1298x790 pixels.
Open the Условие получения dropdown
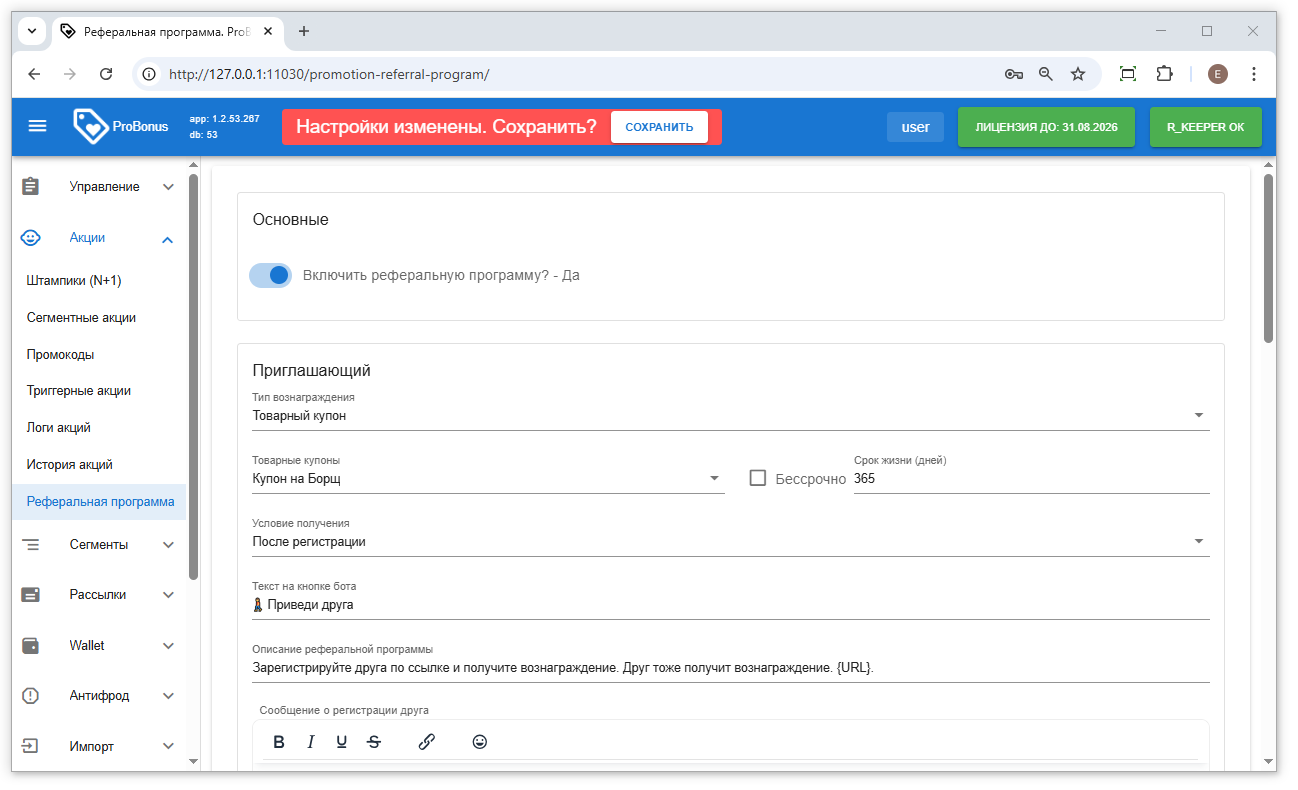[730, 542]
